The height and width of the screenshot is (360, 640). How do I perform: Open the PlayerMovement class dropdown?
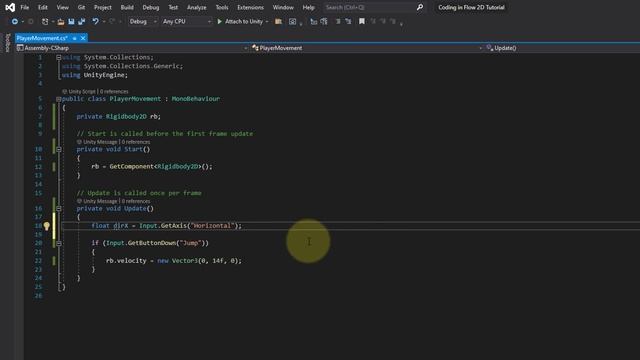pos(367,48)
